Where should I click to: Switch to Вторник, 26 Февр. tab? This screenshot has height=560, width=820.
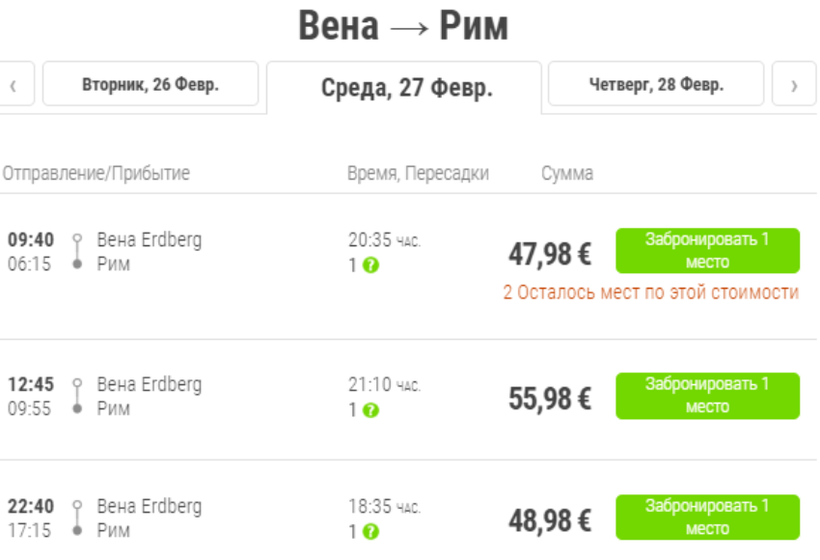[x=150, y=85]
